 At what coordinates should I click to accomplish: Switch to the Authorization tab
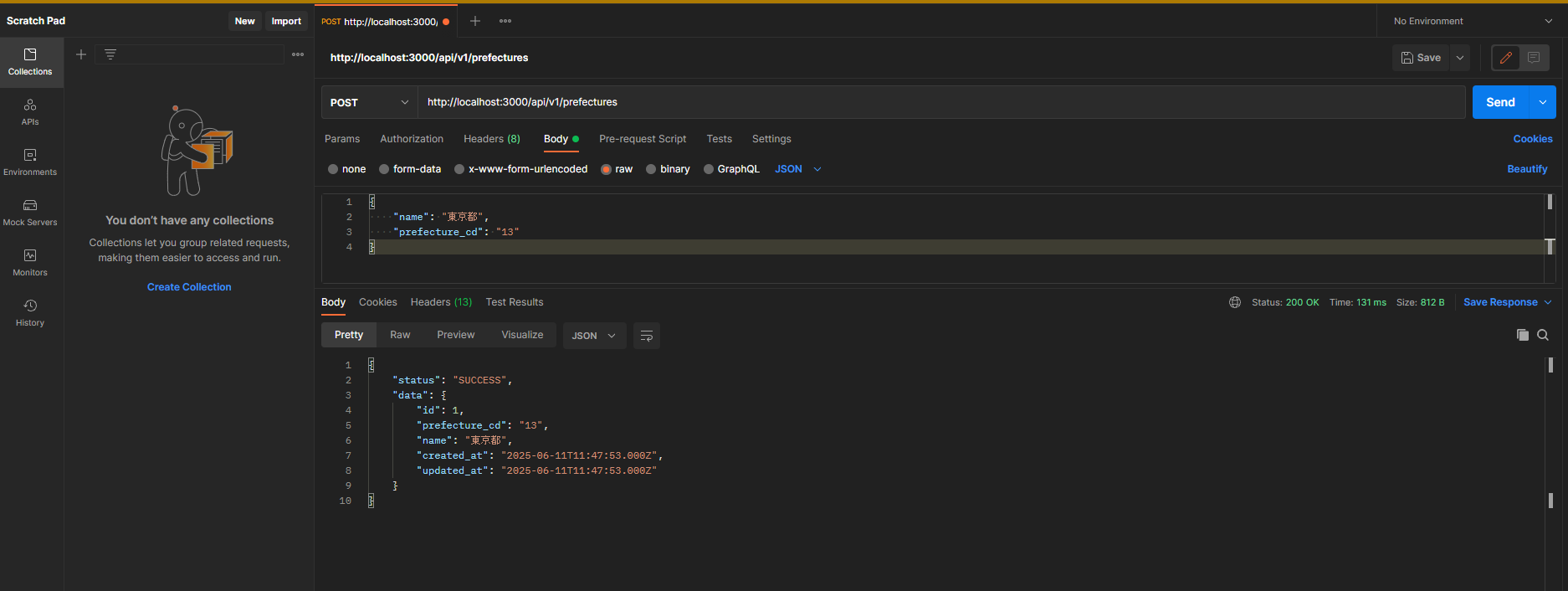point(412,139)
